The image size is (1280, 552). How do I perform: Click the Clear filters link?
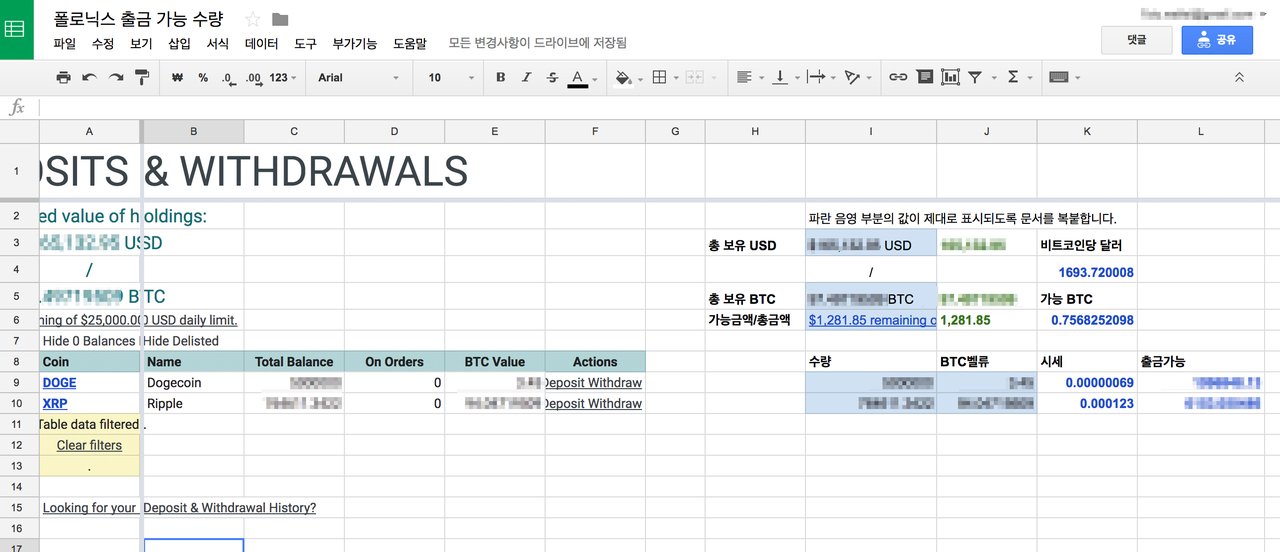coord(89,445)
